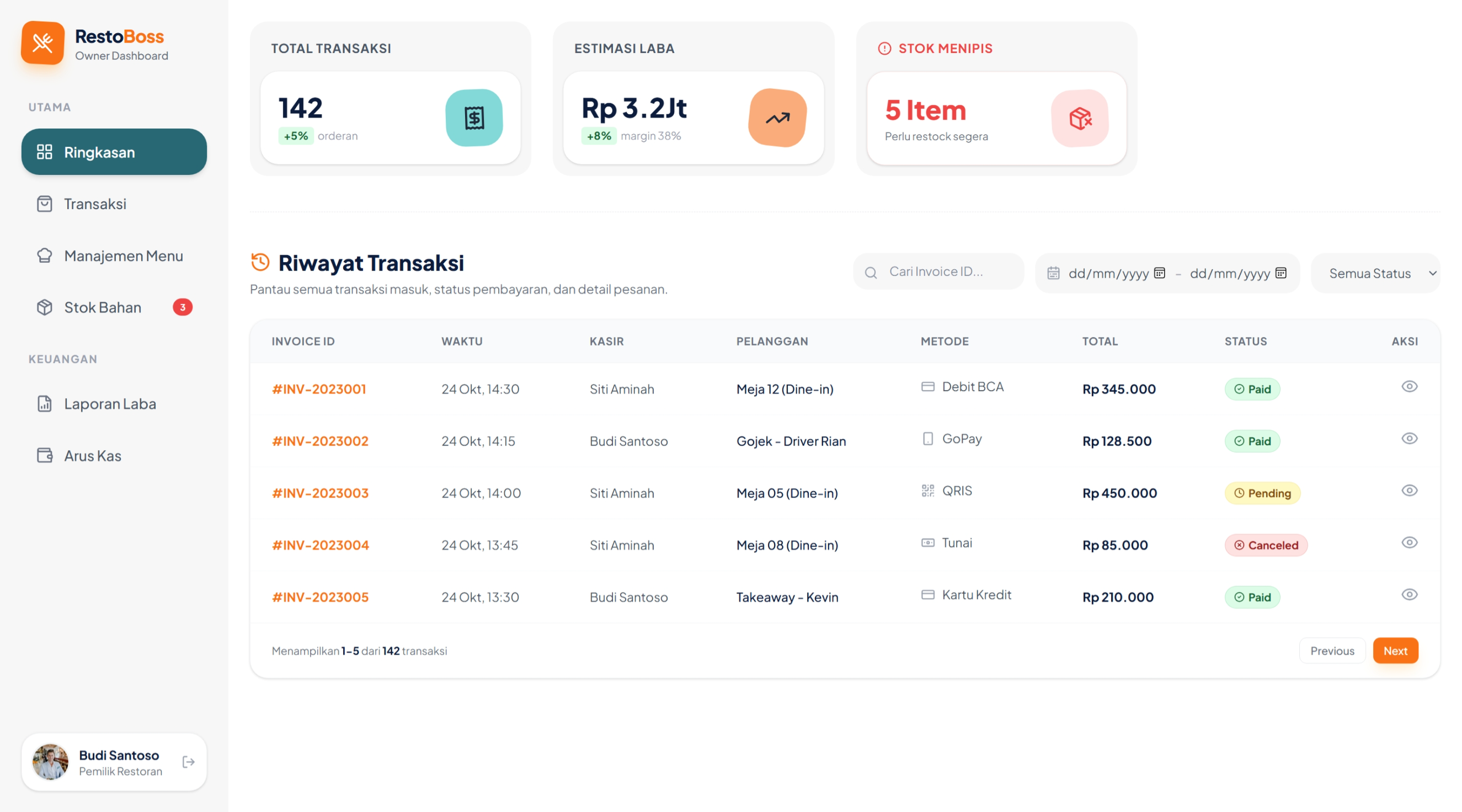Screen dimensions: 1462x812
Task: Click the logout icon beside Budi Santoso
Action: point(189,761)
